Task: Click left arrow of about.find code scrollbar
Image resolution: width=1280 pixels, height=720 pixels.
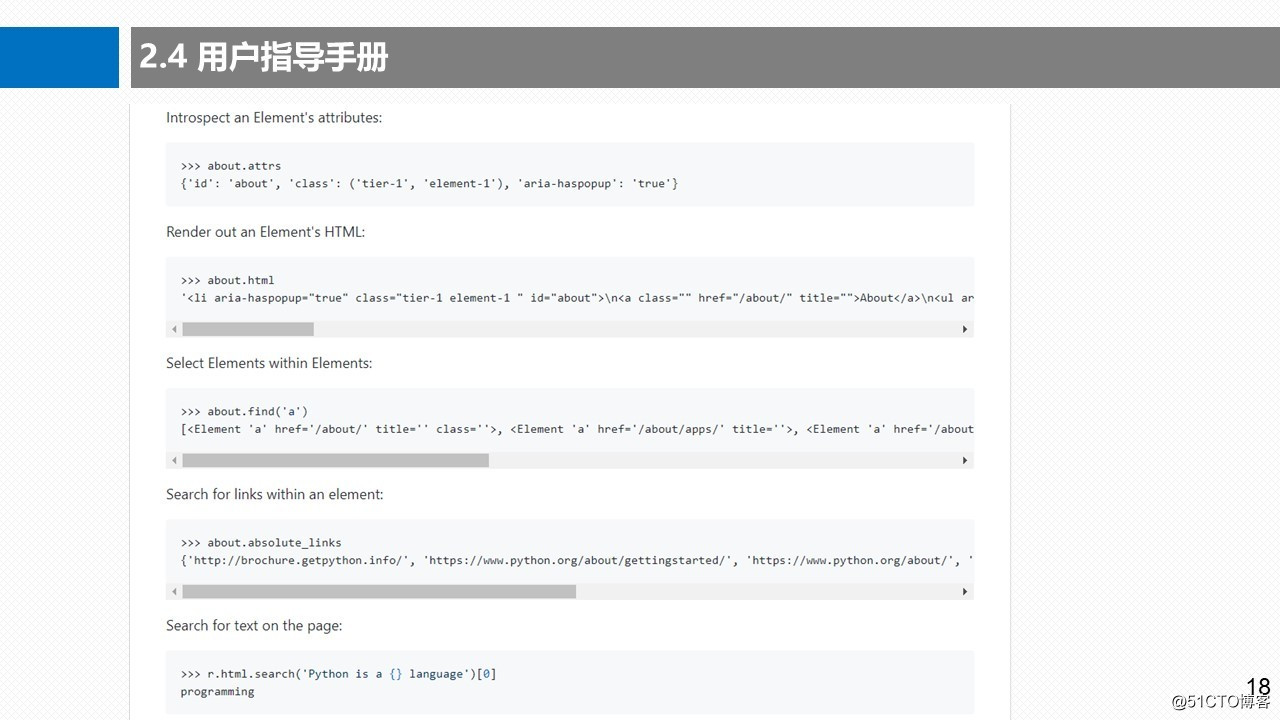Action: coord(174,460)
